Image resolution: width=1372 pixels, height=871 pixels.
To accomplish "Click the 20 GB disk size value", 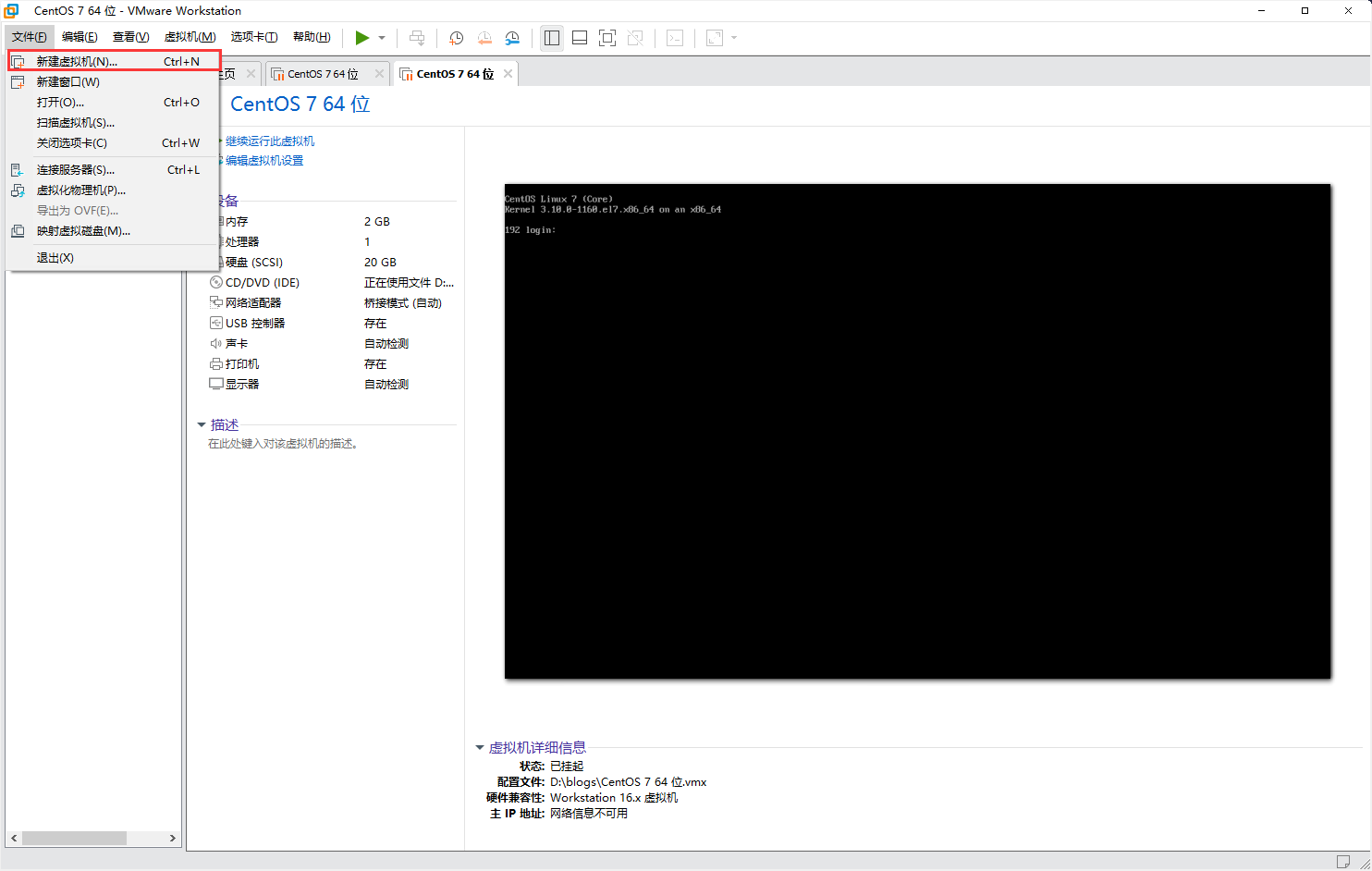I will tap(380, 262).
